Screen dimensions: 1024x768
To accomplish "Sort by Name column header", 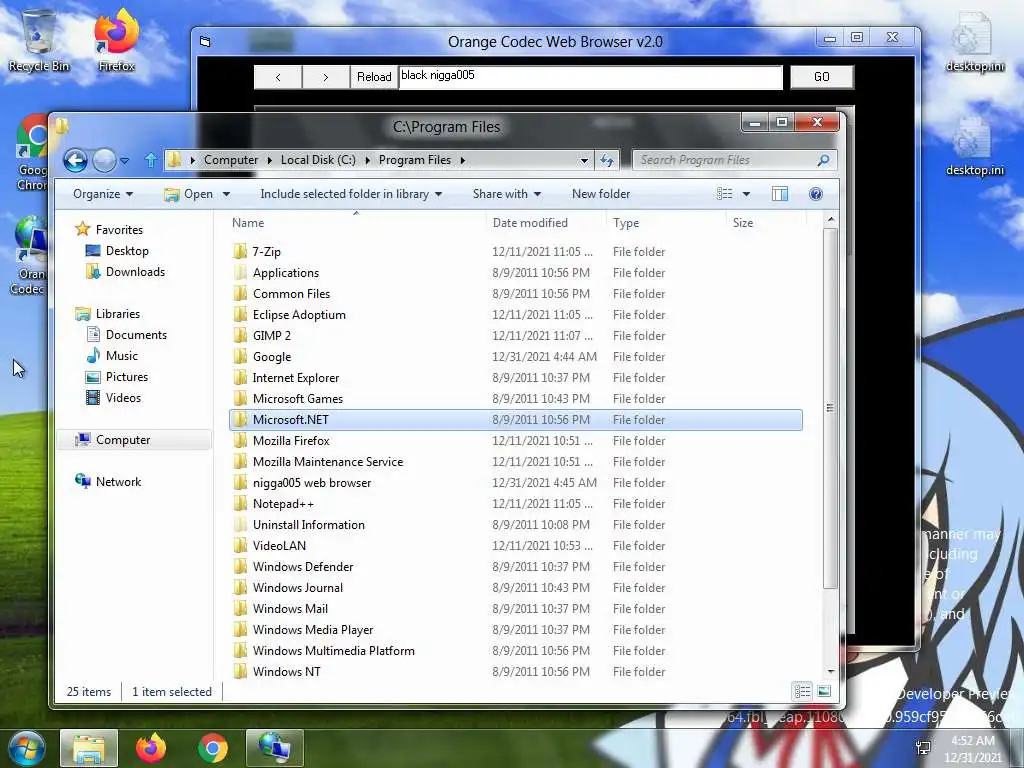I will pyautogui.click(x=356, y=223).
